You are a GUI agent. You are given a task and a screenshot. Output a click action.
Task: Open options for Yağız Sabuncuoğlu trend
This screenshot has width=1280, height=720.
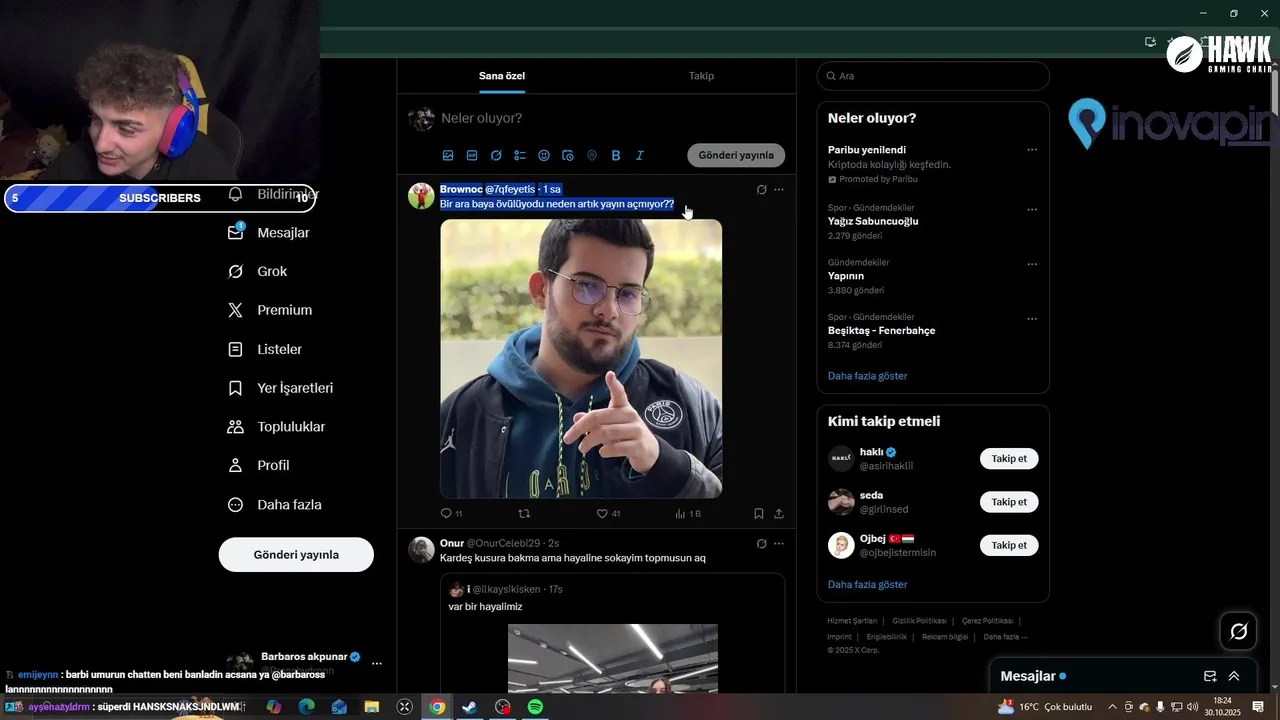[x=1032, y=209]
